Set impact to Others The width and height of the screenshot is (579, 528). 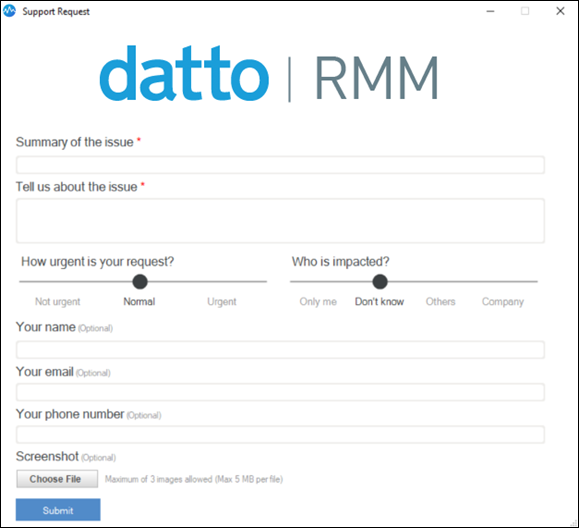point(441,302)
